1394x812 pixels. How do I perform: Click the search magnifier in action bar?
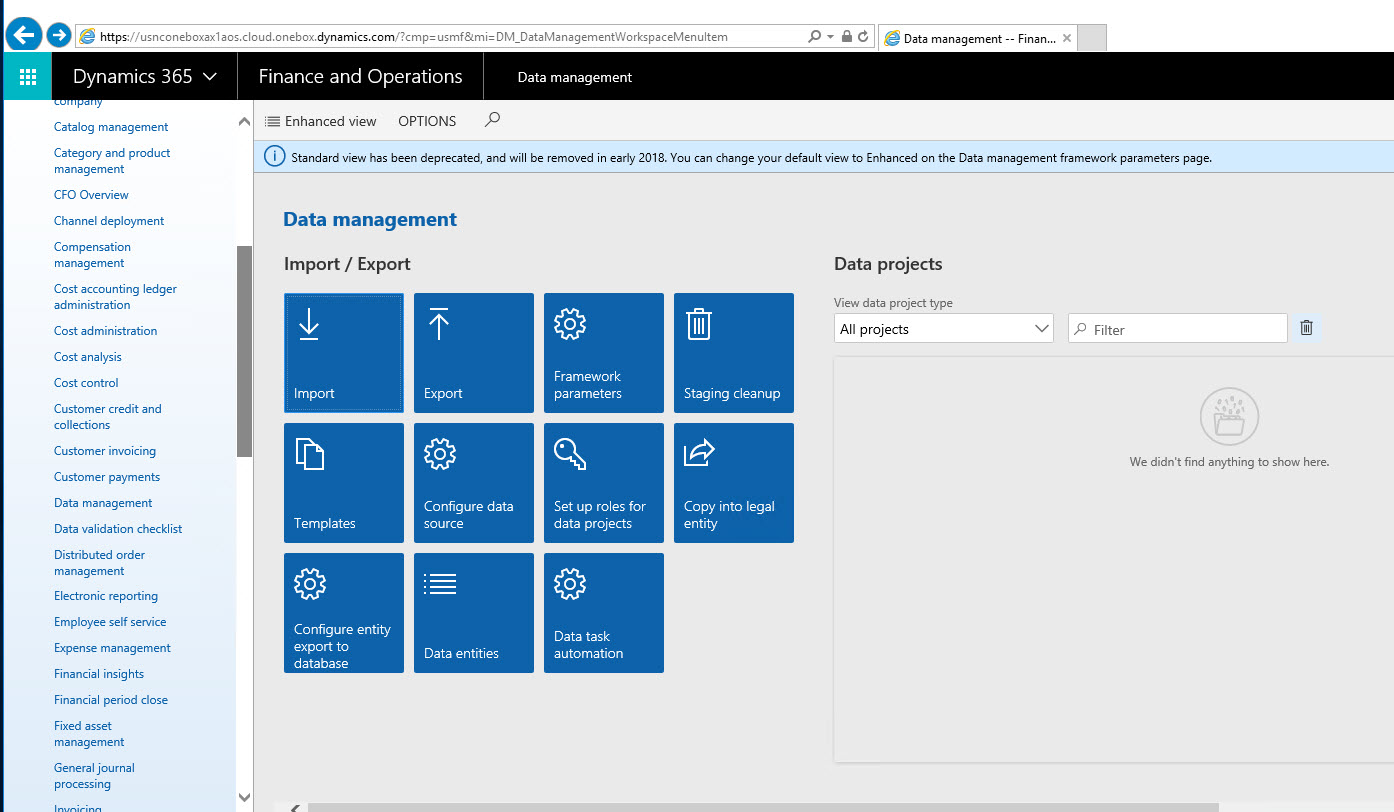[491, 120]
